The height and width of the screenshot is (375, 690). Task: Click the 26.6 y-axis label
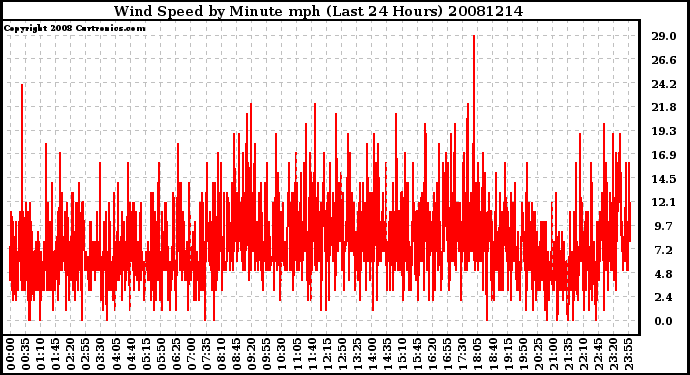point(664,60)
